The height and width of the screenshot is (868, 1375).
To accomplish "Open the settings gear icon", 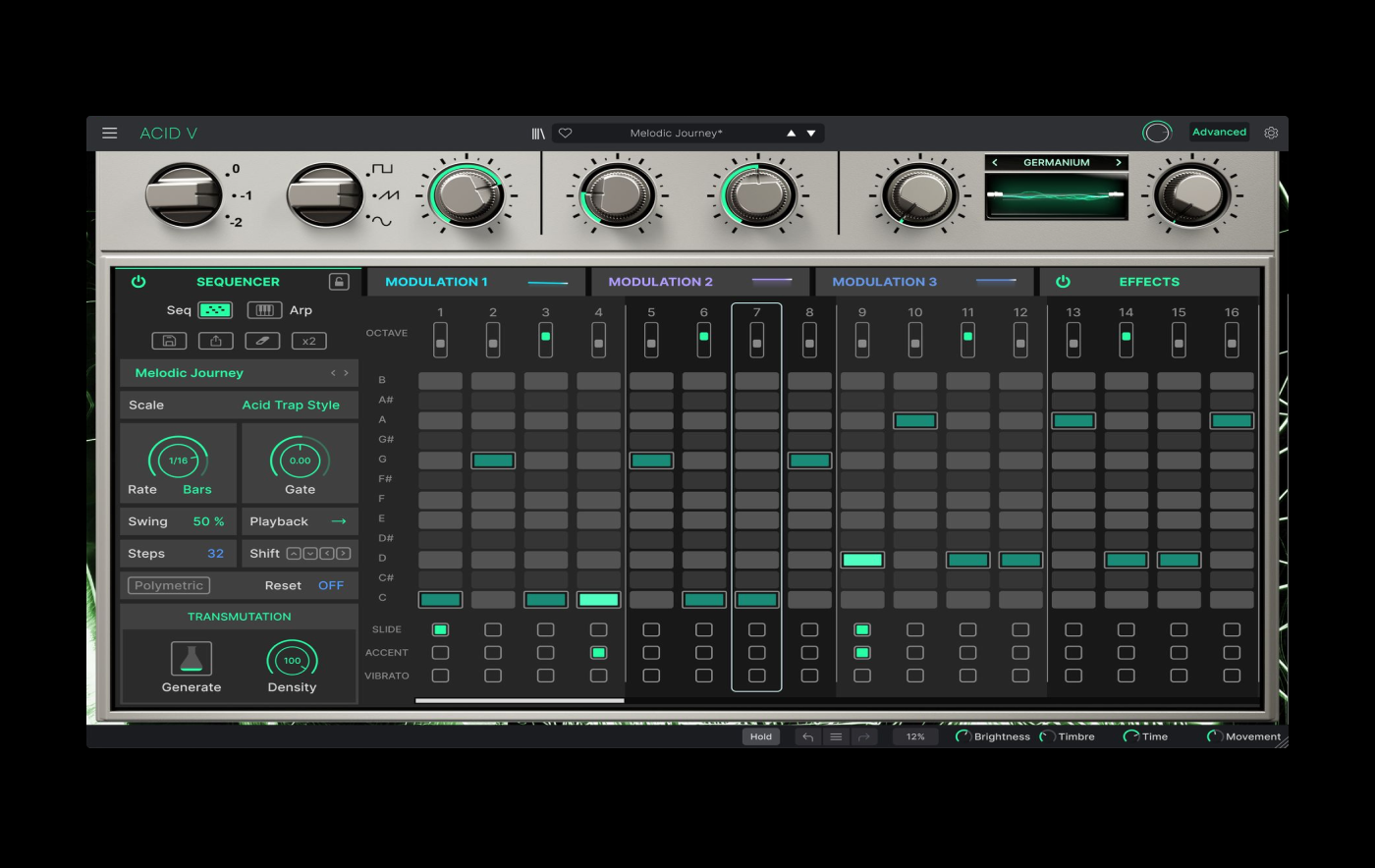I will click(1271, 133).
